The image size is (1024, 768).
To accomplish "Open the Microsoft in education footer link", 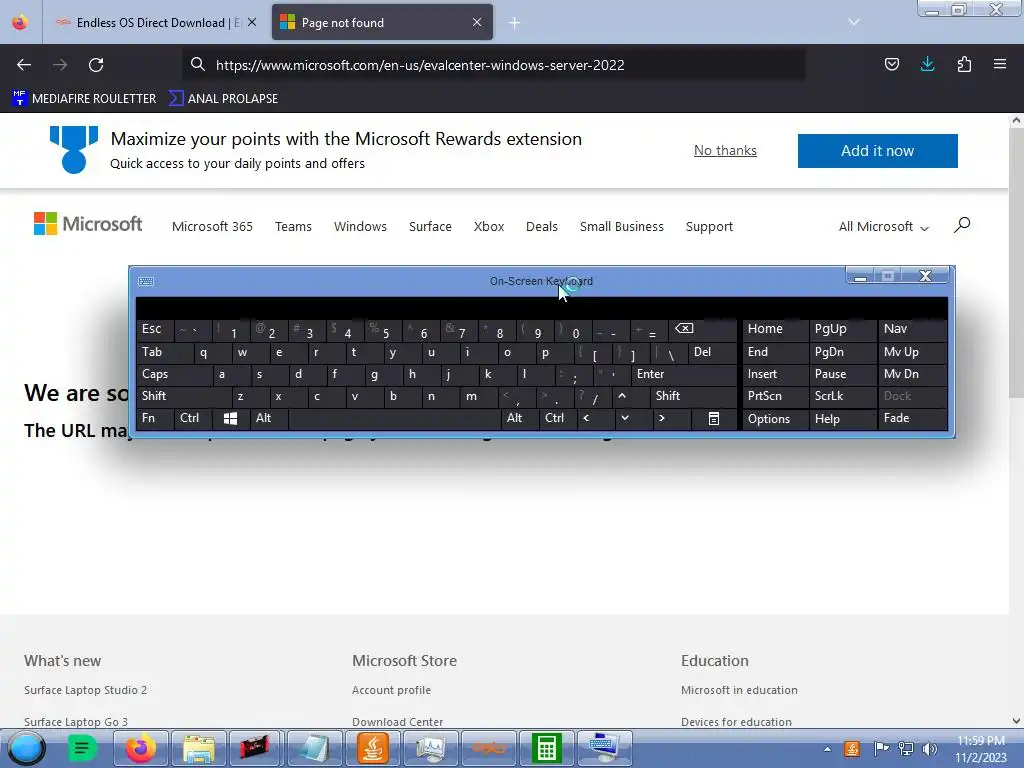I will click(739, 690).
